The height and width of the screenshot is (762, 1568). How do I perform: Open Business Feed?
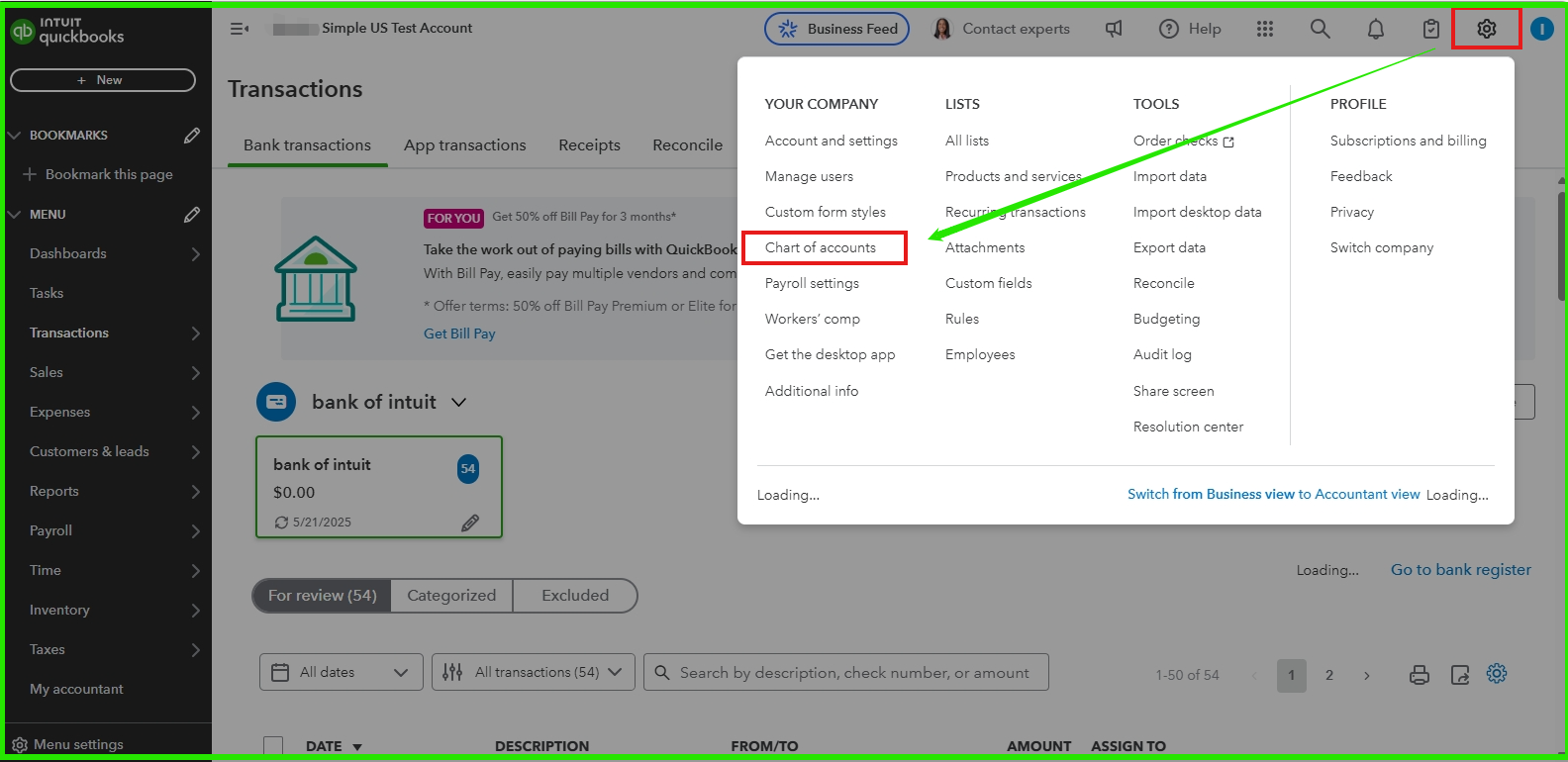click(x=836, y=29)
